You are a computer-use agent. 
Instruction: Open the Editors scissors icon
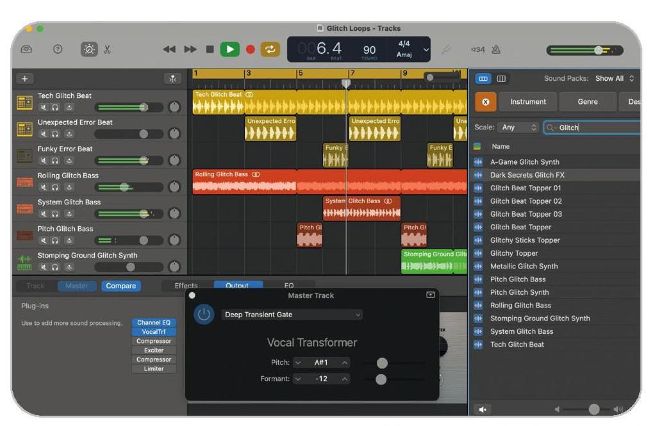pyautogui.click(x=107, y=49)
